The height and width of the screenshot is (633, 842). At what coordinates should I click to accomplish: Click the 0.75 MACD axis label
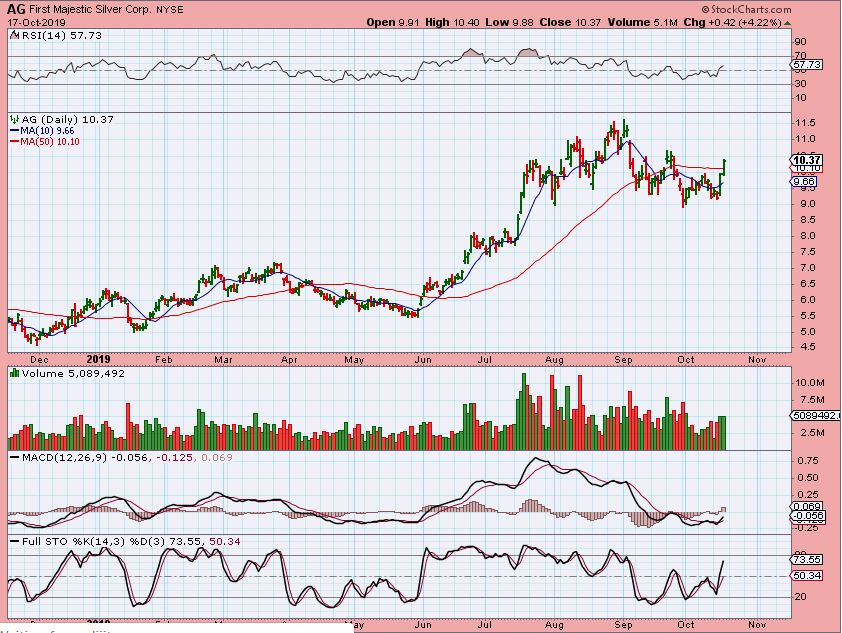pyautogui.click(x=808, y=461)
